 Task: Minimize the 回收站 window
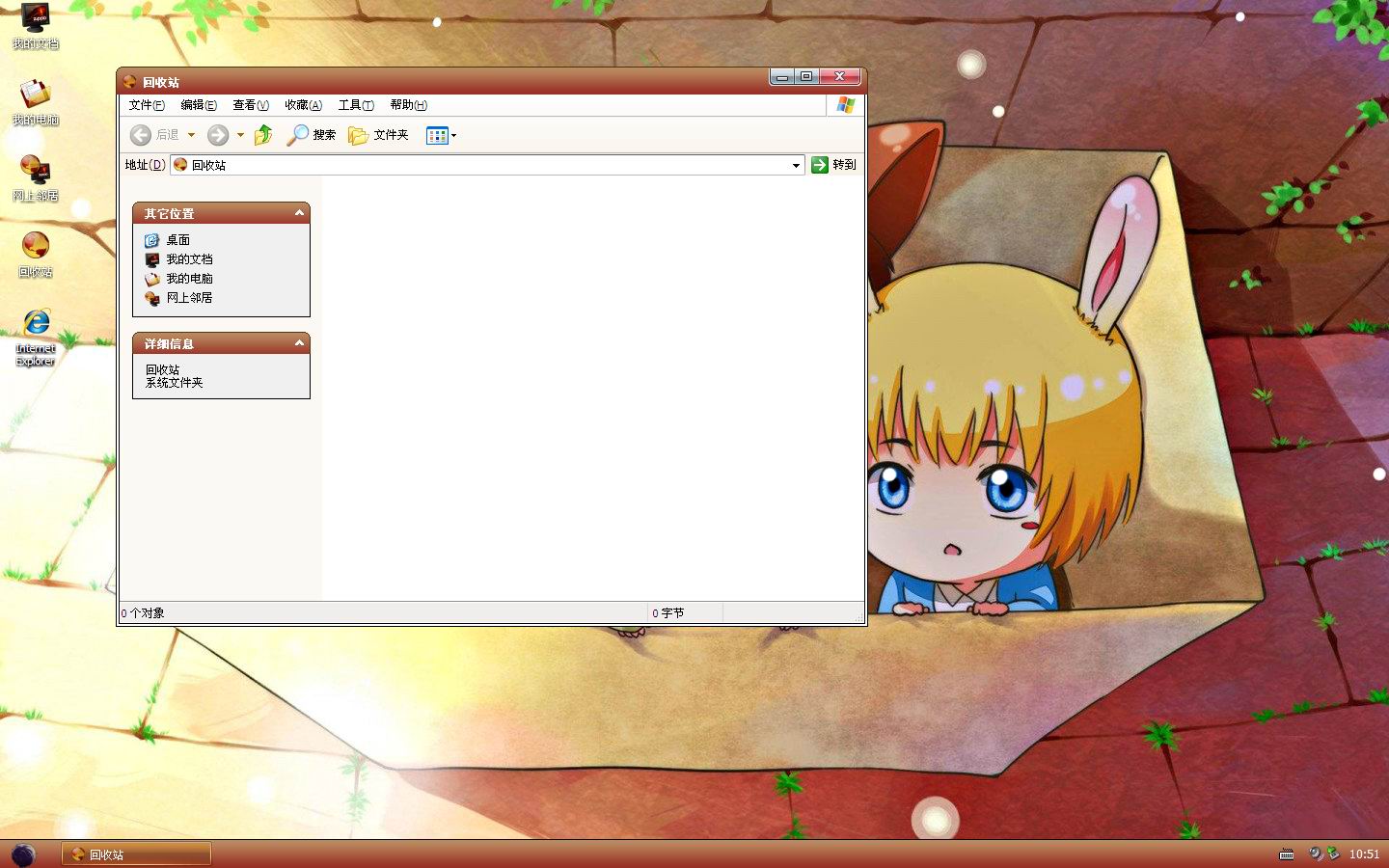(782, 77)
